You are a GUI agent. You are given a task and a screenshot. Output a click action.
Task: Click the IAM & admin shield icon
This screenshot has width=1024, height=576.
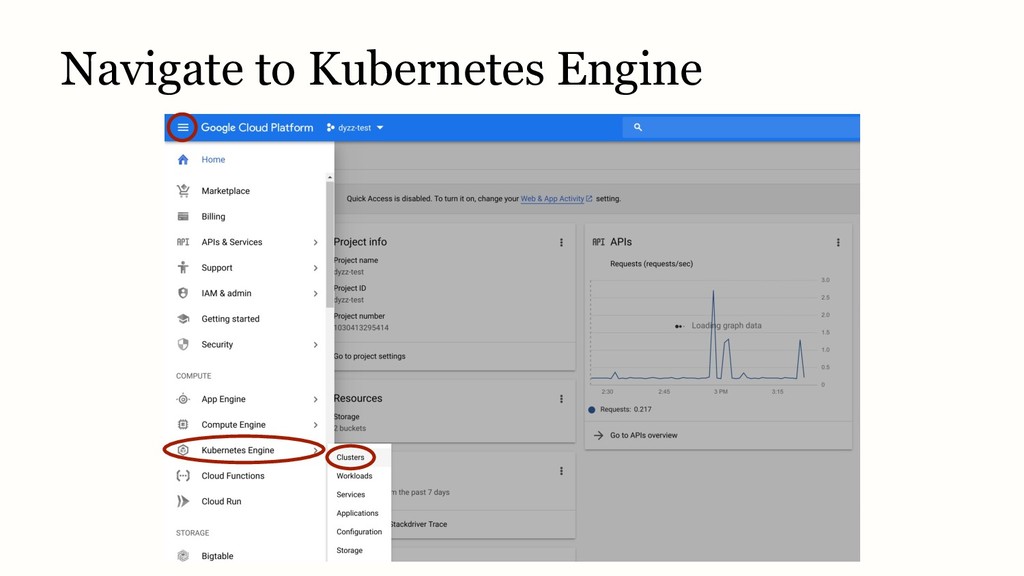pos(183,293)
